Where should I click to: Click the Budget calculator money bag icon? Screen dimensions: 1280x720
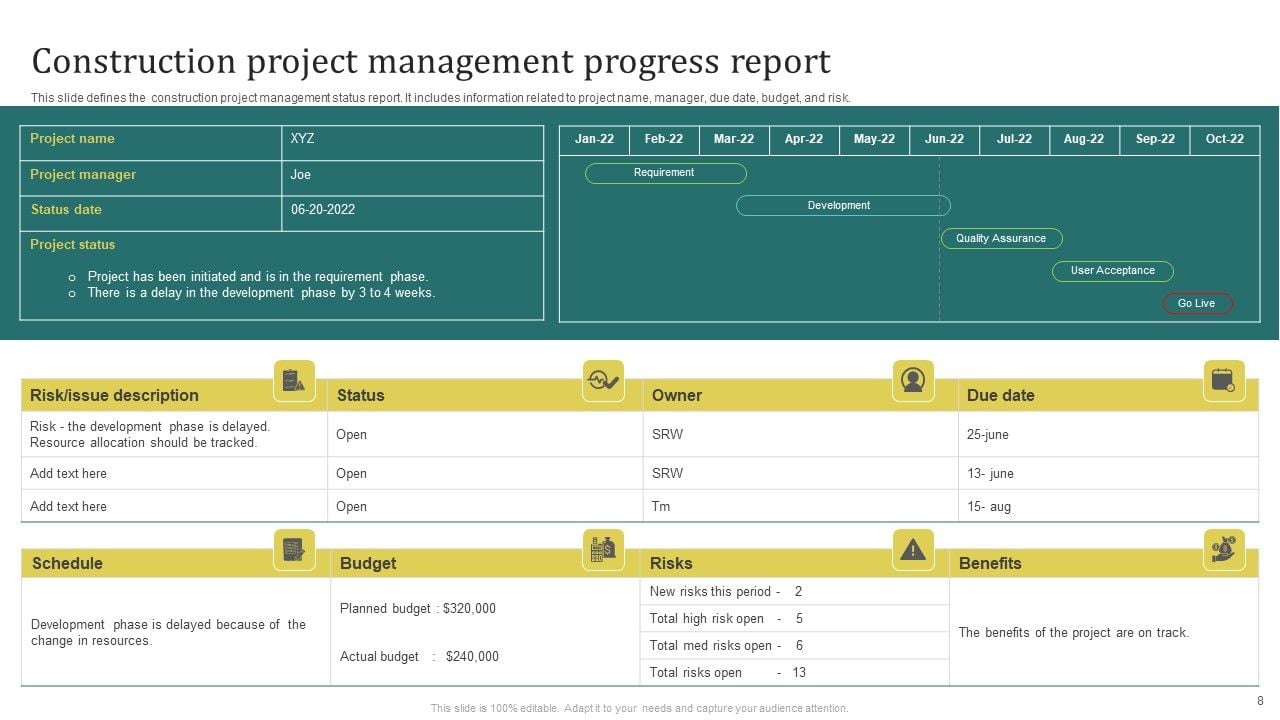point(603,549)
